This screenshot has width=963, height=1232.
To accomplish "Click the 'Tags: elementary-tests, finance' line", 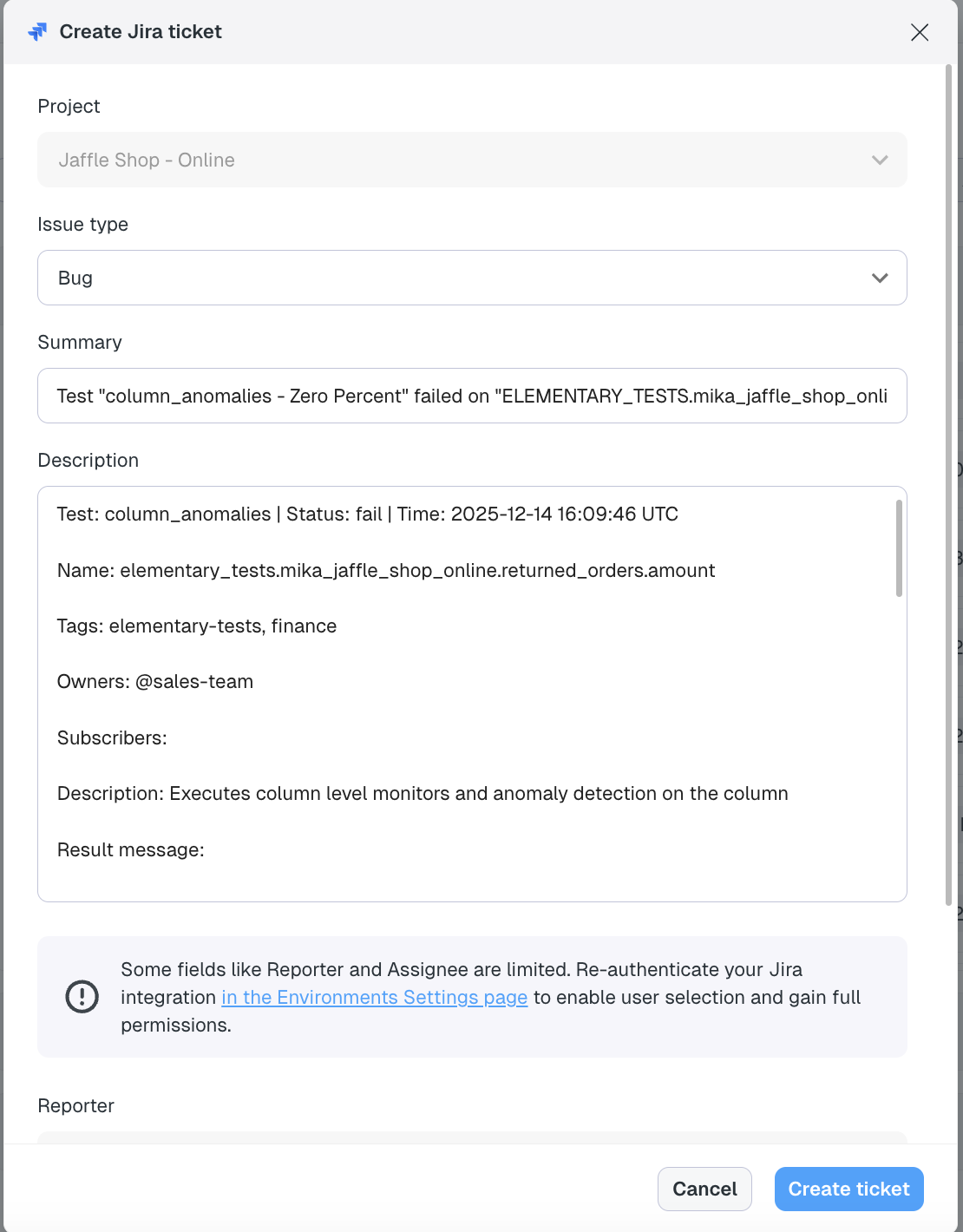I will 197,626.
